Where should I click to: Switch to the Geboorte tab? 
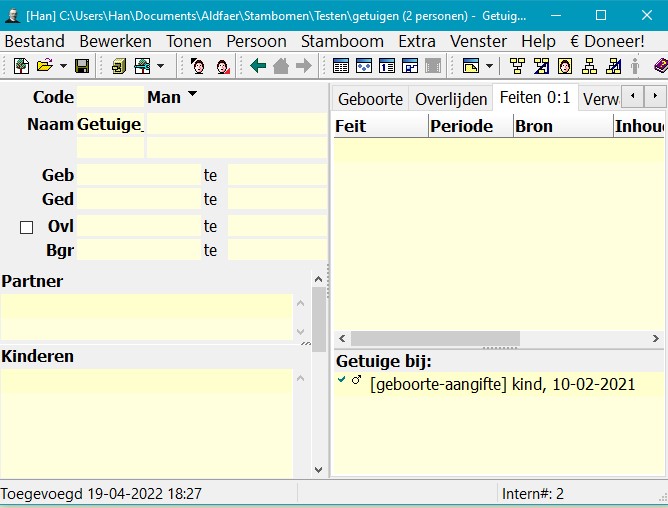tap(370, 98)
